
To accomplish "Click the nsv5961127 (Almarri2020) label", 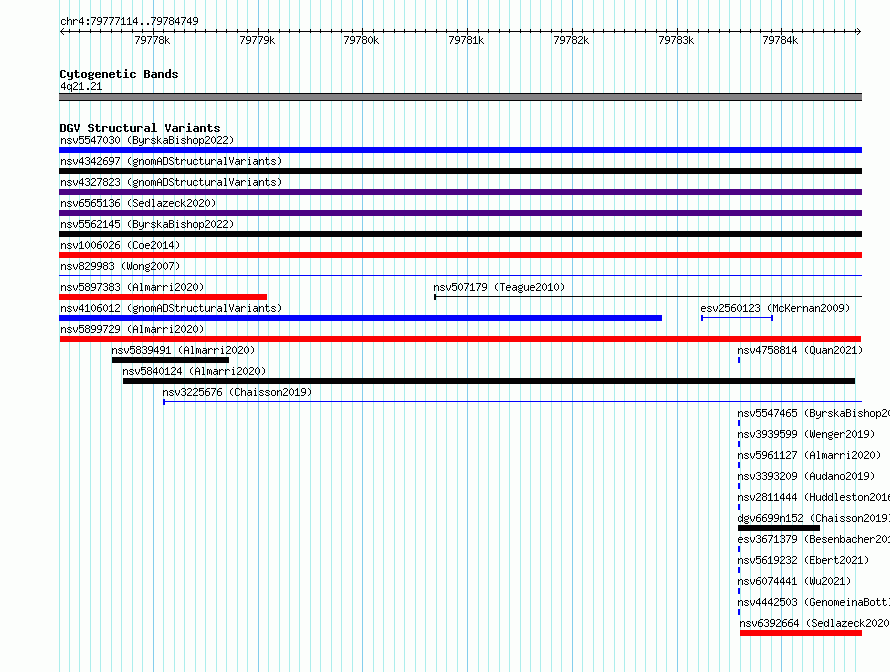I will 809,455.
